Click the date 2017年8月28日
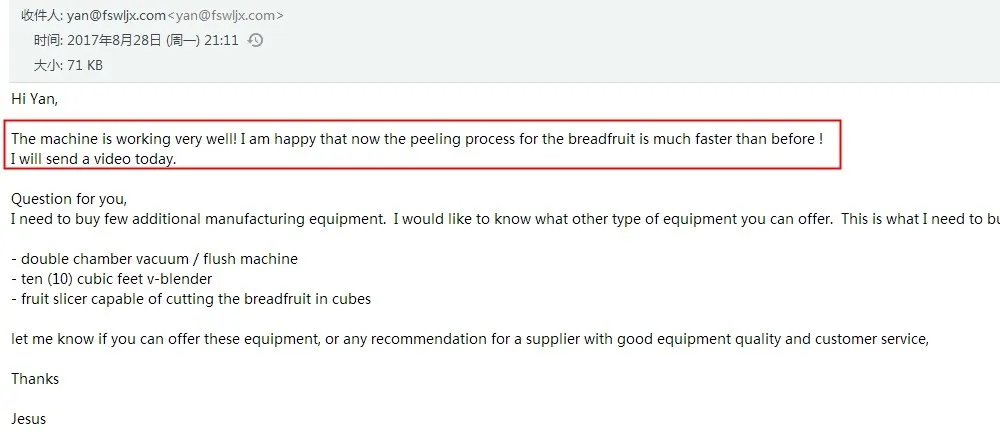Image resolution: width=1000 pixels, height=444 pixels. 115,41
